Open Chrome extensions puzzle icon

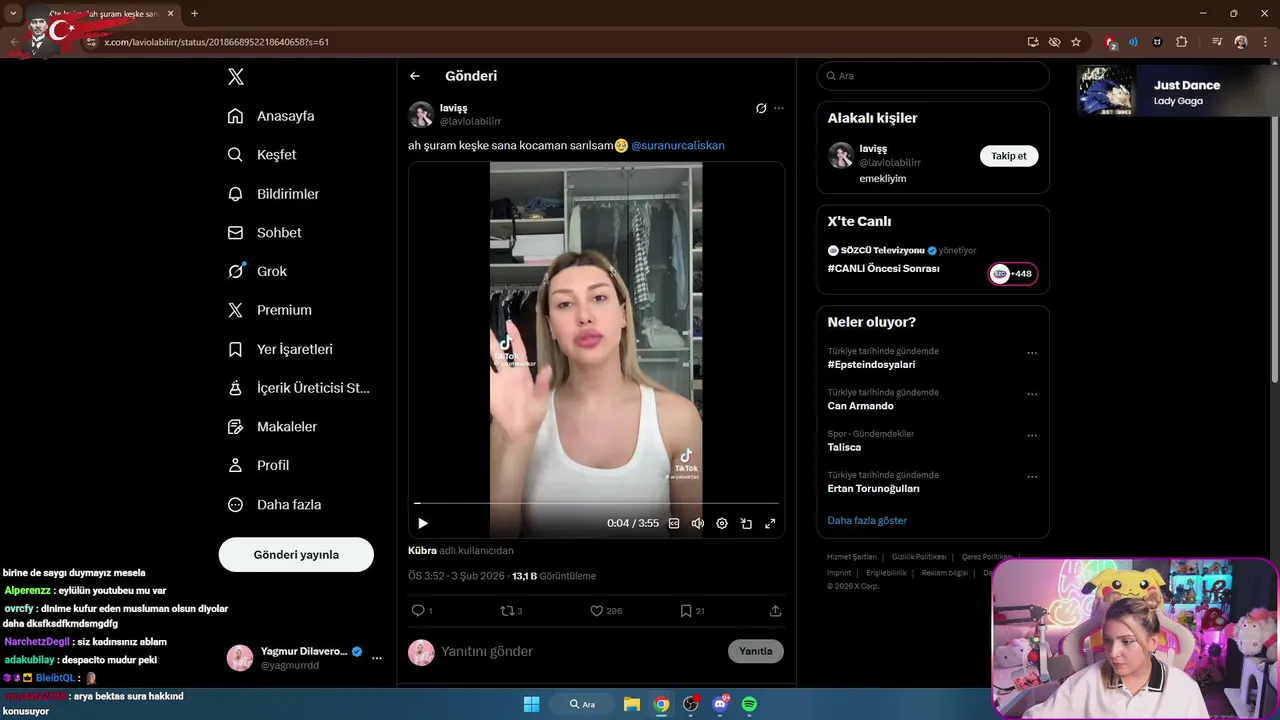(x=1182, y=42)
